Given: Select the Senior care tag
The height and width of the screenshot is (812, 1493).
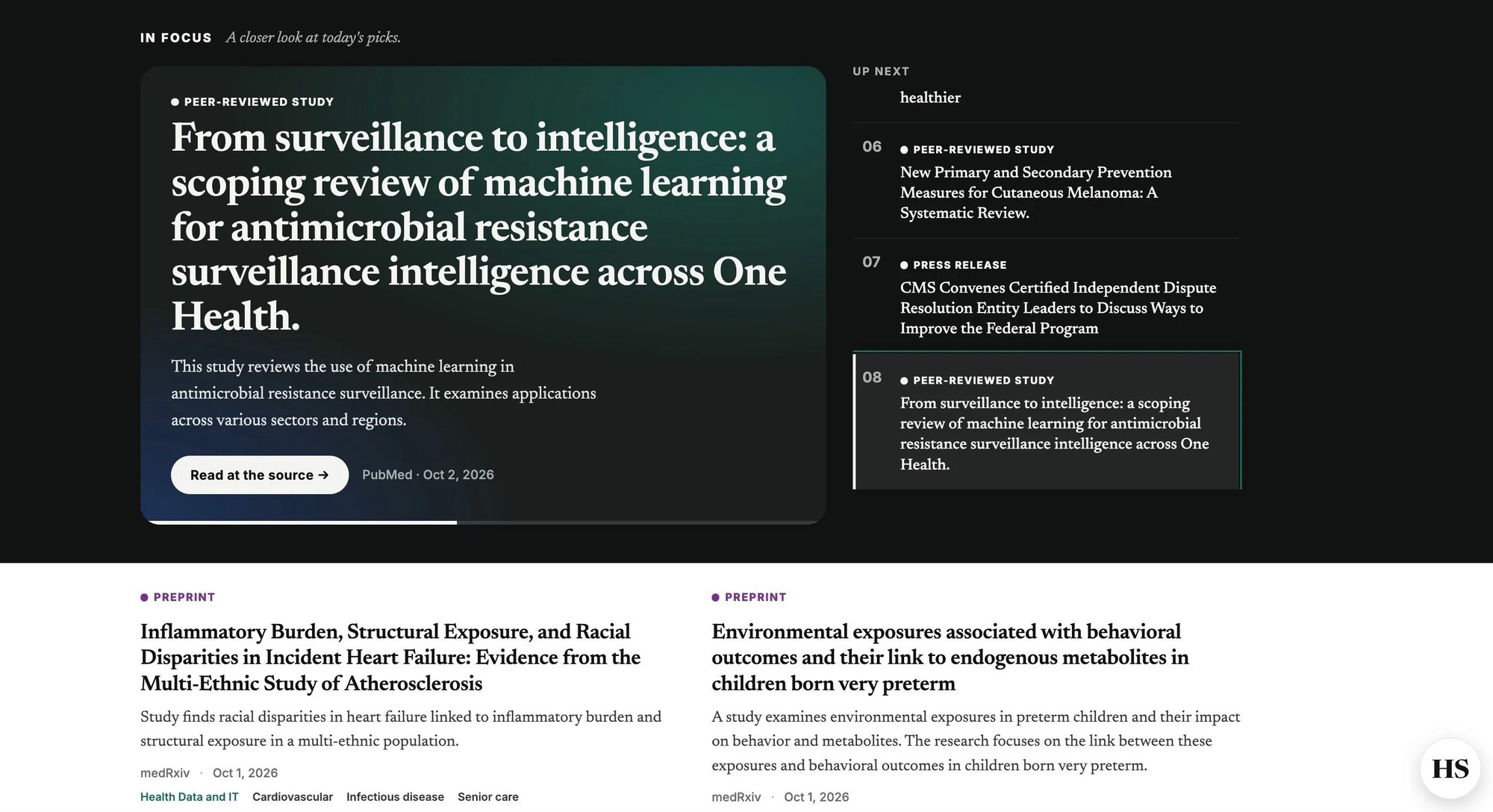Looking at the screenshot, I should (x=488, y=797).
